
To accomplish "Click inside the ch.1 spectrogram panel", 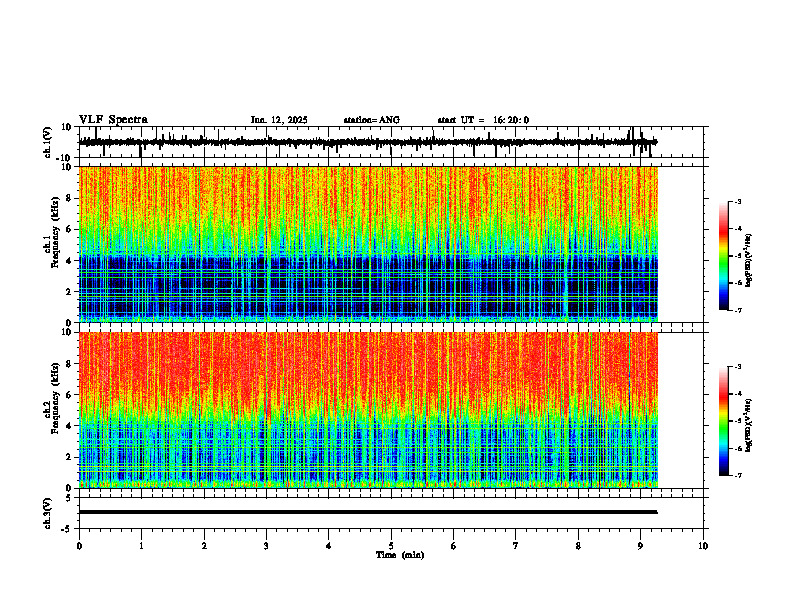I will pyautogui.click(x=368, y=244).
